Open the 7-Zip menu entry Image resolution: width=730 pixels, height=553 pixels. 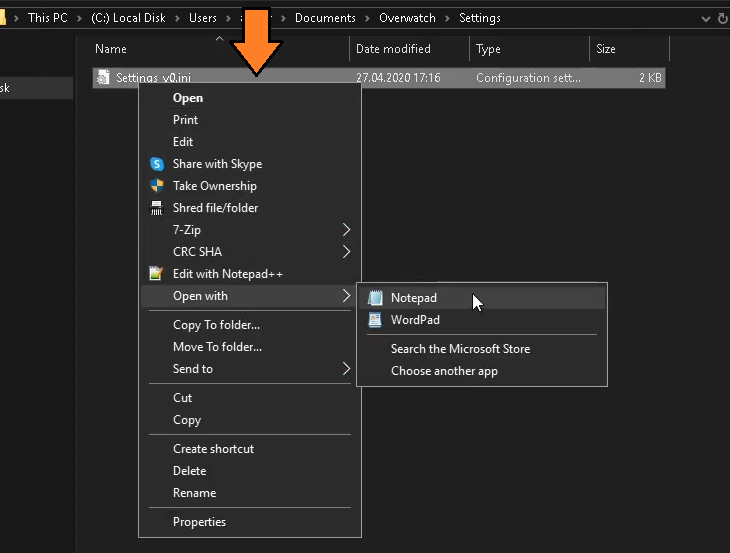point(250,229)
